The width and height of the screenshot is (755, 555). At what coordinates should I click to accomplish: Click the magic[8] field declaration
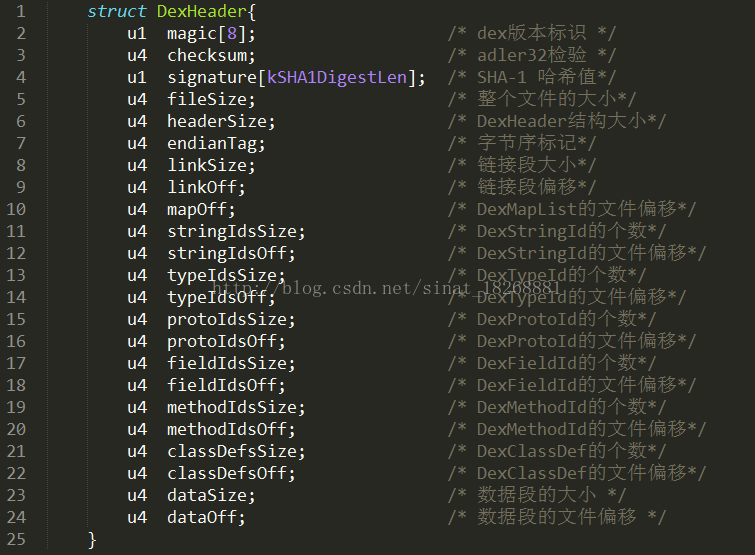(x=211, y=34)
